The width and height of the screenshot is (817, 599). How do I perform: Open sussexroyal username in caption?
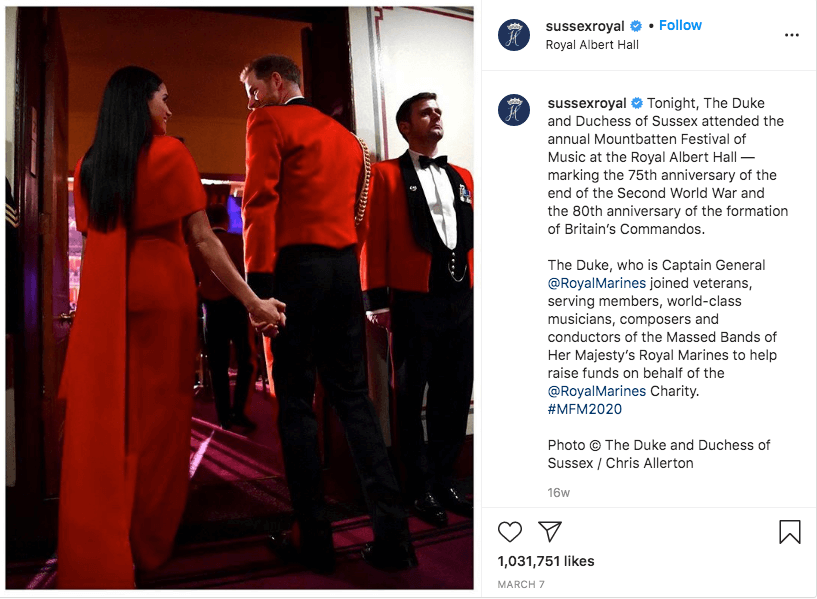[x=587, y=103]
